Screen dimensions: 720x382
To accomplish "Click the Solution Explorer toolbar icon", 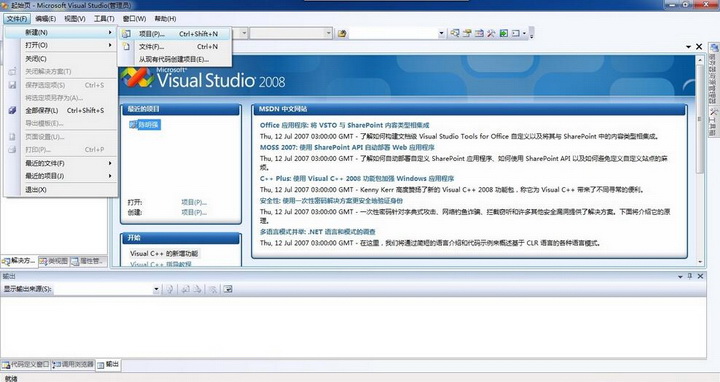I will point(455,33).
